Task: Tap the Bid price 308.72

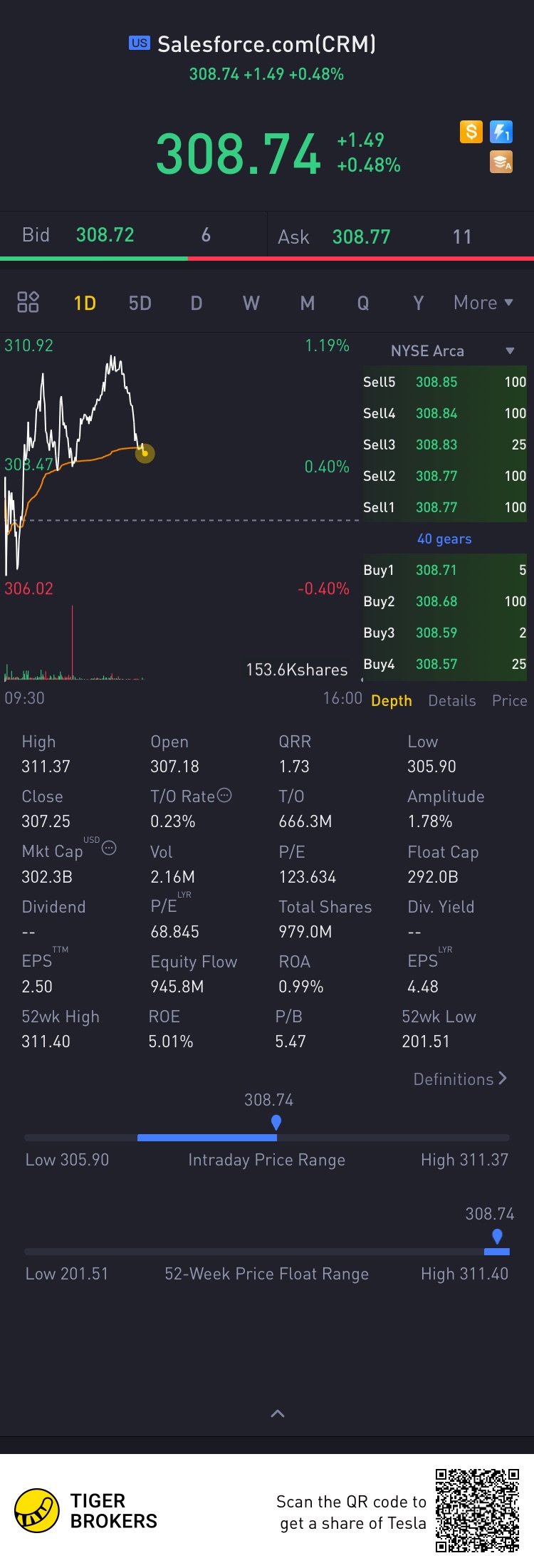Action: pyautogui.click(x=105, y=235)
